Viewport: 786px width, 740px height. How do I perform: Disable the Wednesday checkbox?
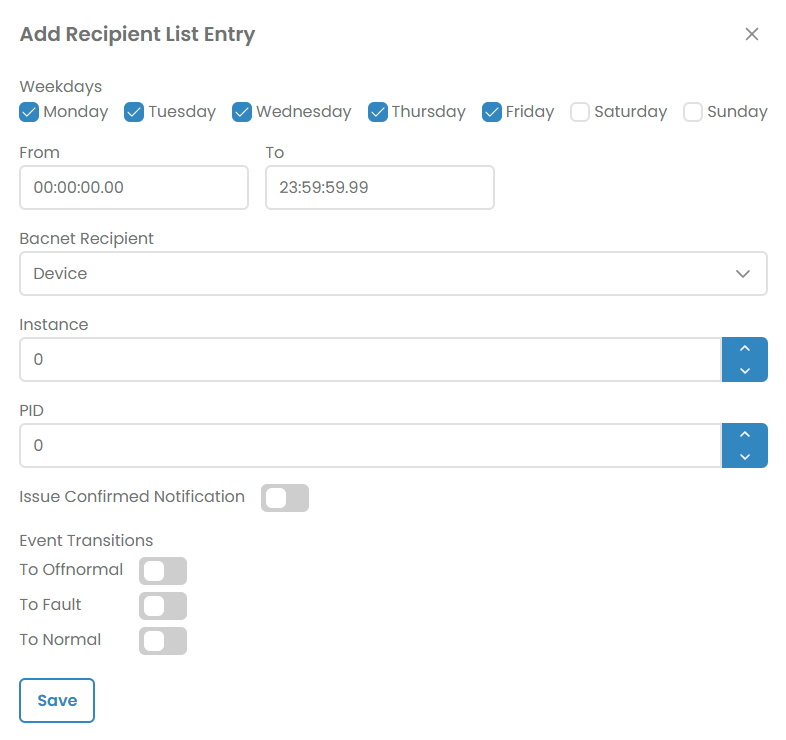(x=242, y=112)
